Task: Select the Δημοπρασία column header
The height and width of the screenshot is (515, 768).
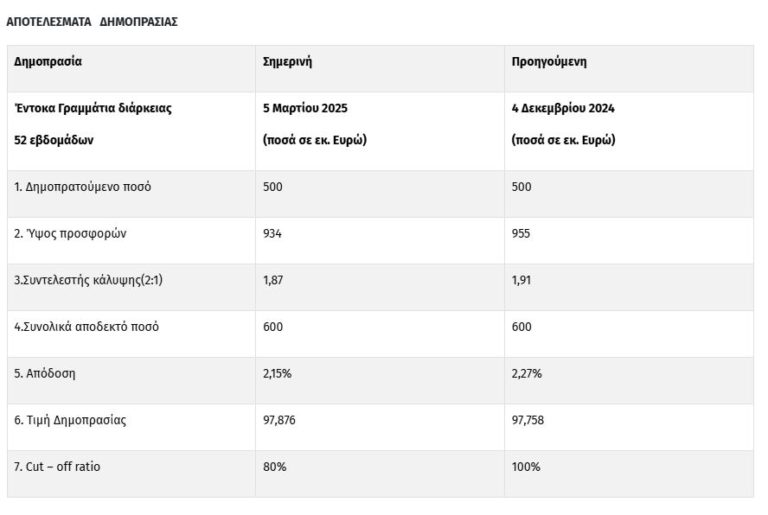Action: click(48, 61)
